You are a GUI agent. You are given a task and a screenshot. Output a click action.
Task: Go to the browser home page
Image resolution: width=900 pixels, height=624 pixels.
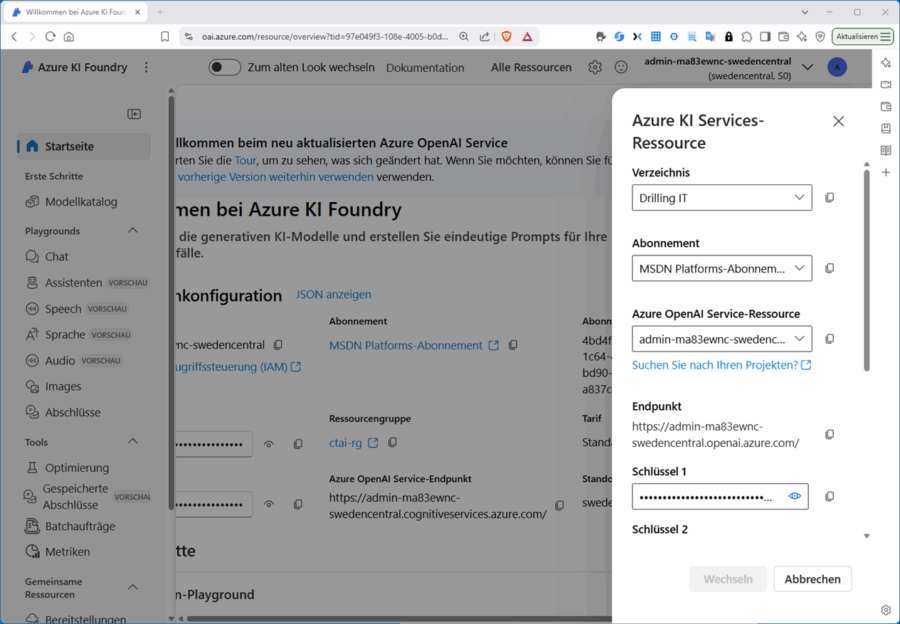pyautogui.click(x=69, y=36)
